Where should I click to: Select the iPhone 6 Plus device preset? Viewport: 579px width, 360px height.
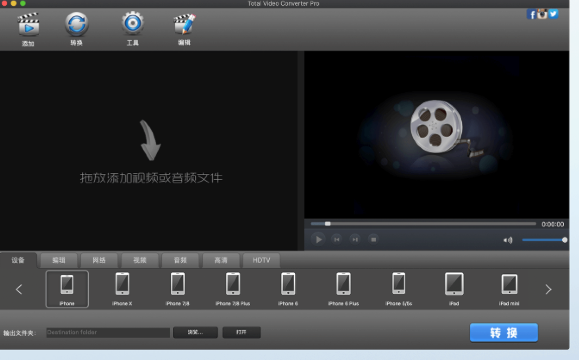pos(343,289)
